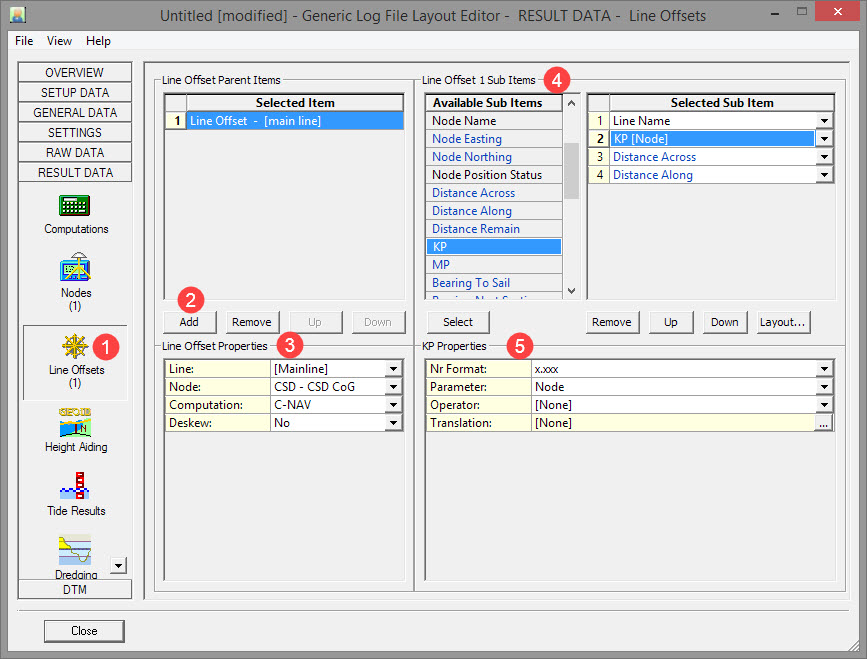Open the Computations icon in sidebar
The width and height of the screenshot is (867, 659).
click(x=75, y=207)
